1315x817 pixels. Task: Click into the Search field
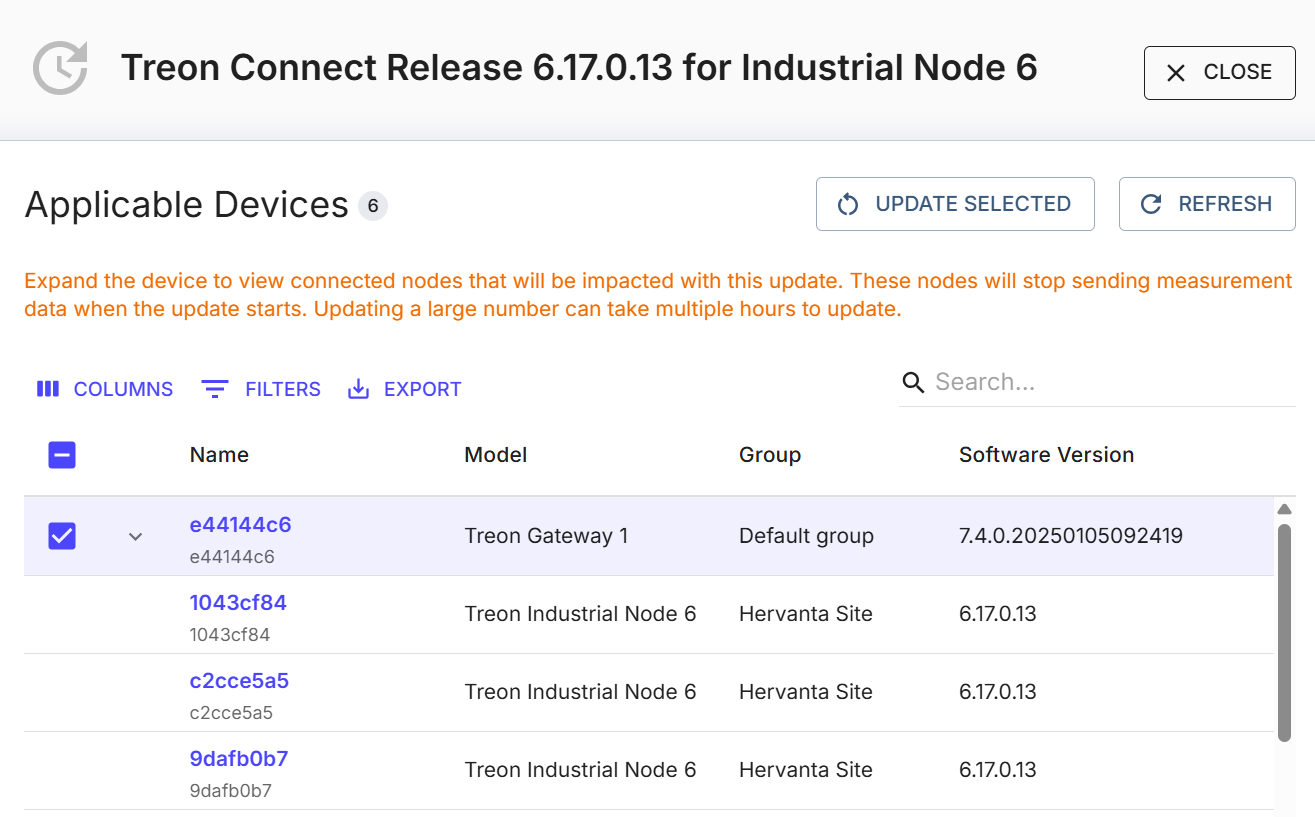(1100, 383)
